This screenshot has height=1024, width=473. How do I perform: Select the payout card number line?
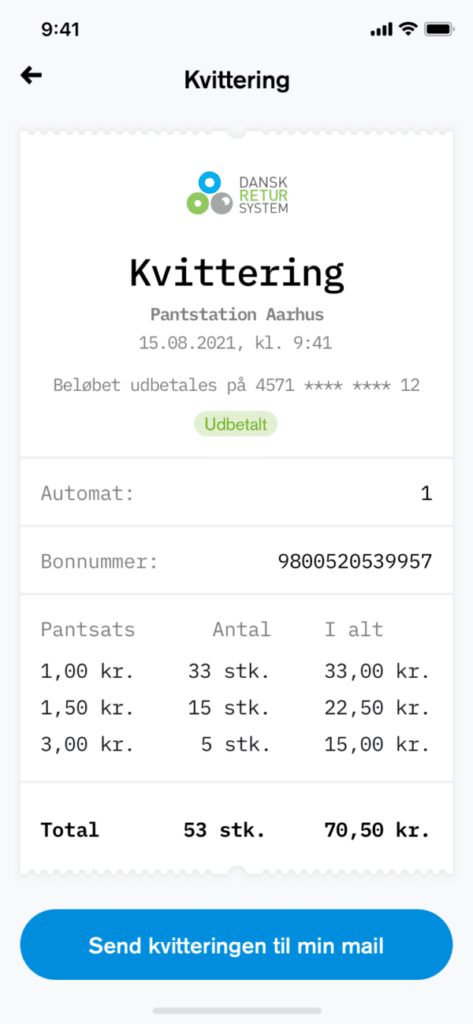pyautogui.click(x=236, y=385)
